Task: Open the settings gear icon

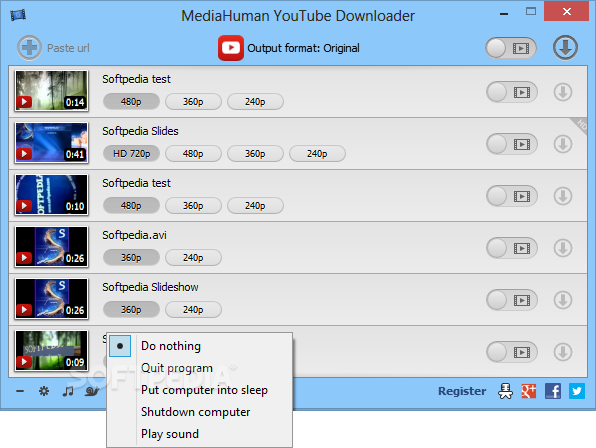Action: 44,391
